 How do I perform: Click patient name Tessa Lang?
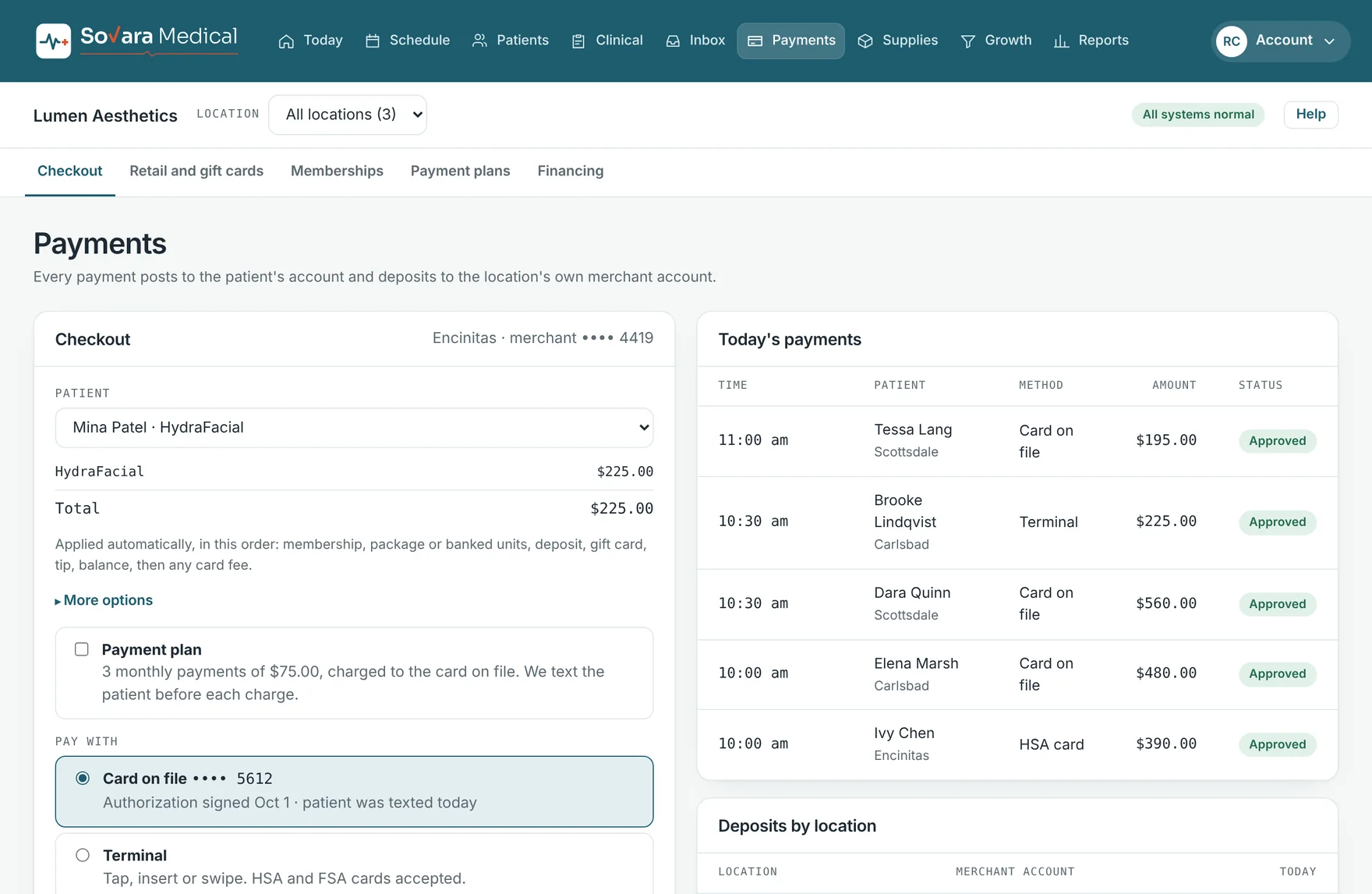click(x=913, y=429)
